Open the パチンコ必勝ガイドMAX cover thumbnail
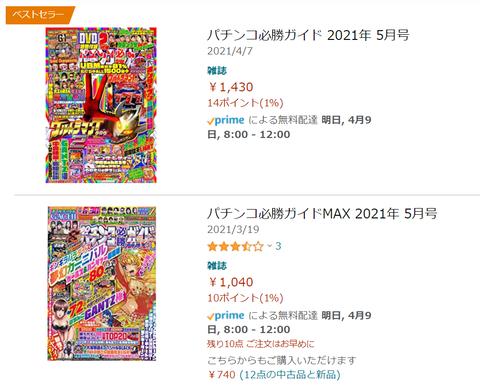Screen dimensions: 480x386 click(102, 283)
